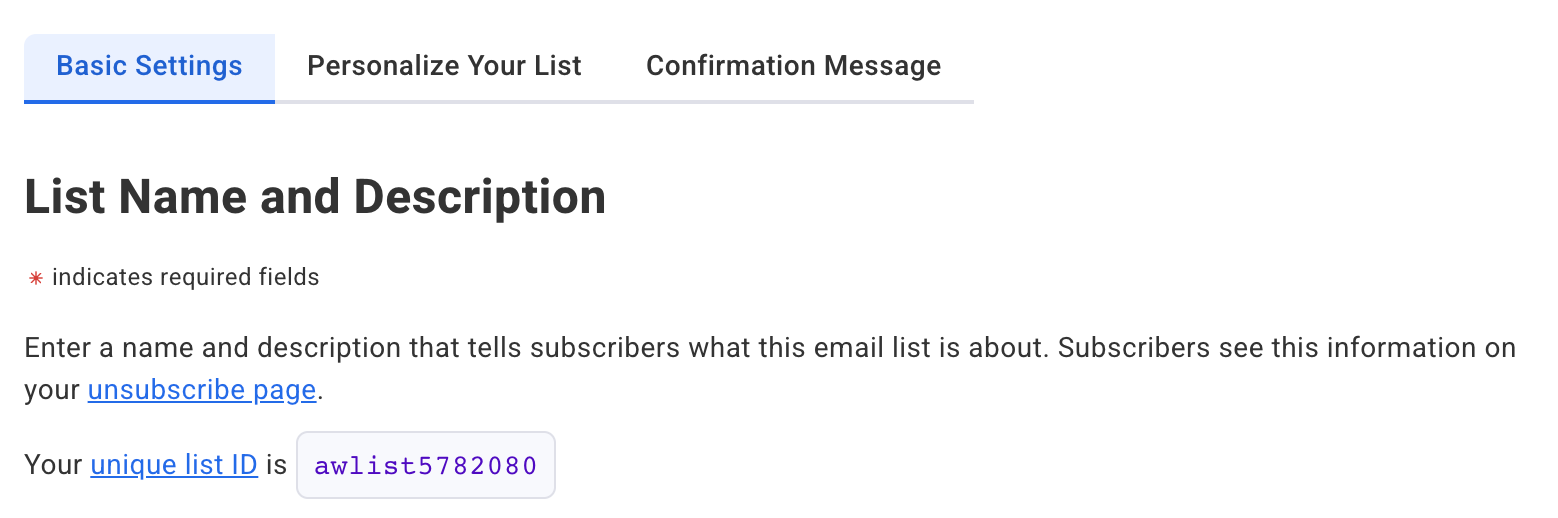This screenshot has width=1558, height=518.
Task: Switch to the Personalize Your List tab
Action: tap(444, 67)
